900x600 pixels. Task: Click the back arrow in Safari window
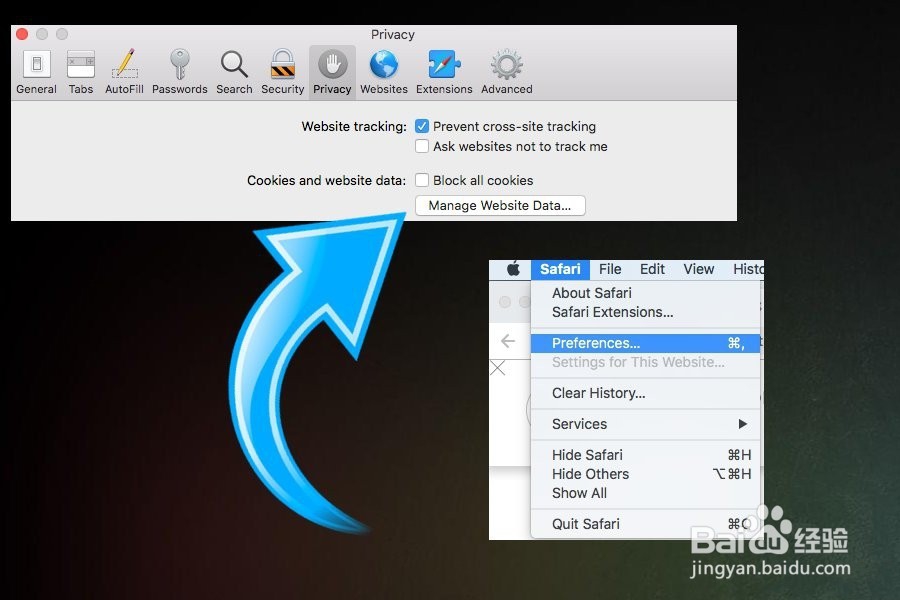point(507,341)
